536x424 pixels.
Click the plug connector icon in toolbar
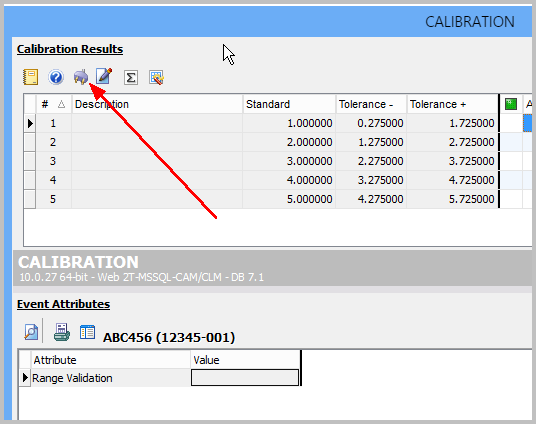[81, 77]
